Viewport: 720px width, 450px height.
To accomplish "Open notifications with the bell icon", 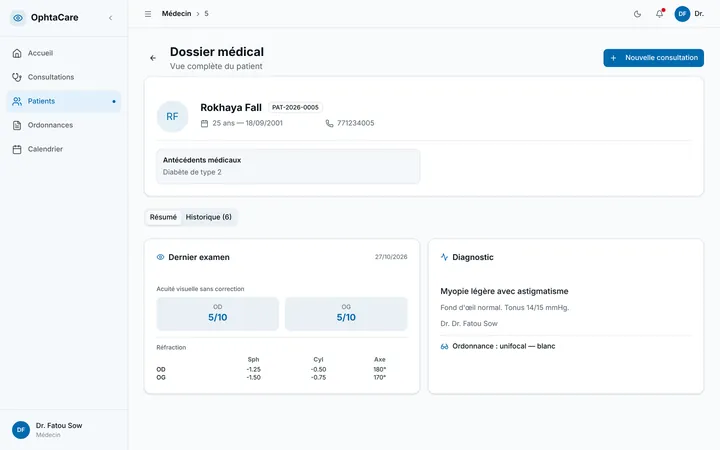I will [659, 14].
